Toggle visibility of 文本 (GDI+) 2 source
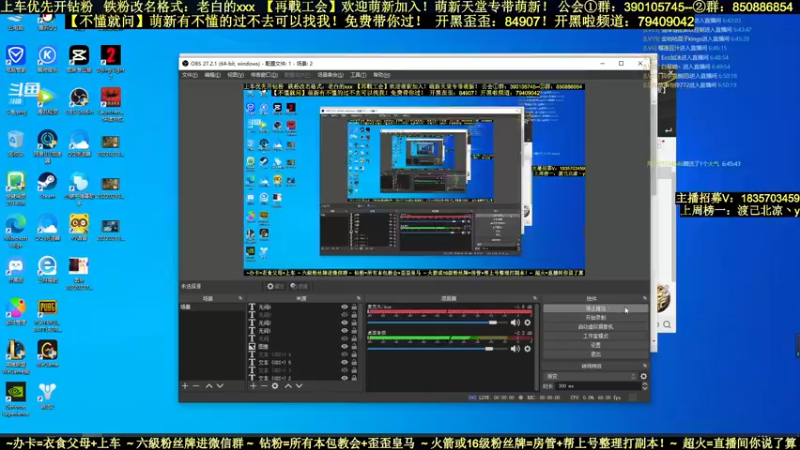 pos(344,378)
